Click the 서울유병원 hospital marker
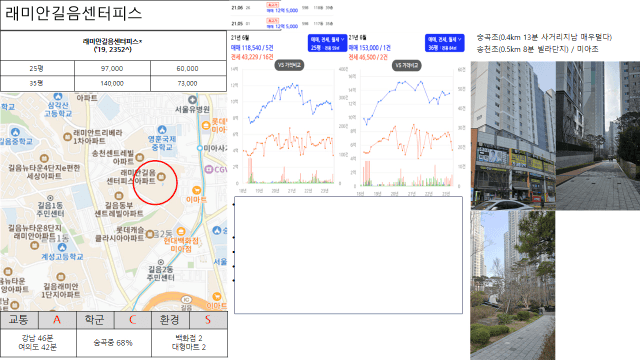Image resolution: width=640 pixels, height=360 pixels. [x=192, y=100]
